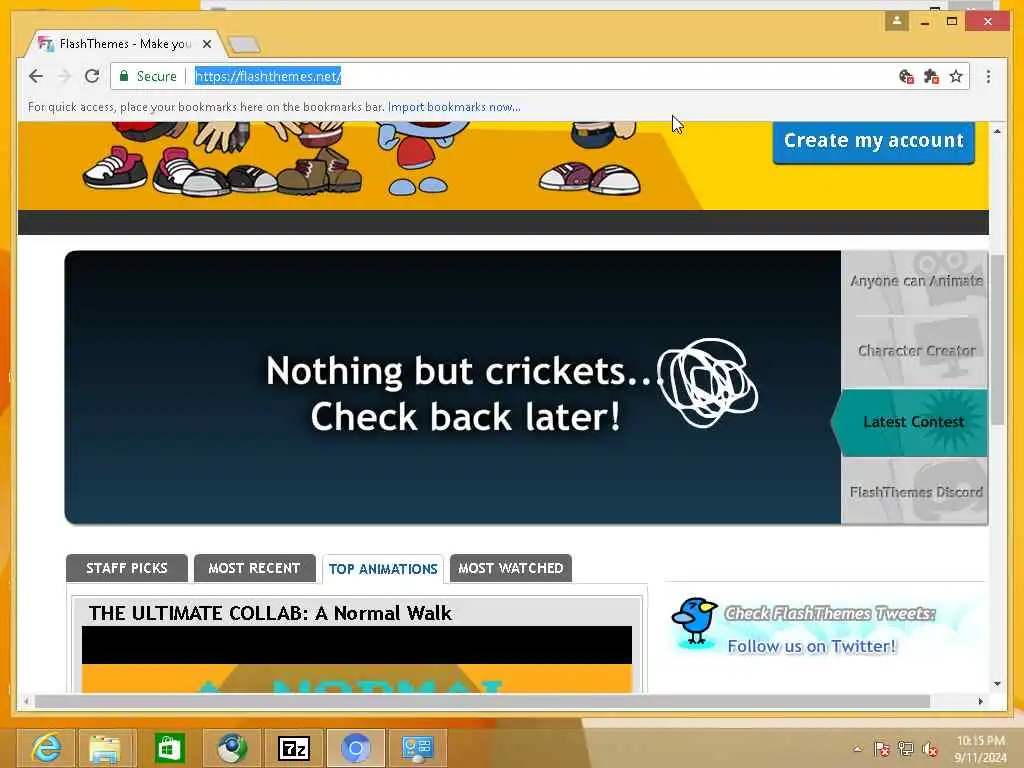Click the white scribble icon in the banner
1024x768 pixels.
[708, 383]
